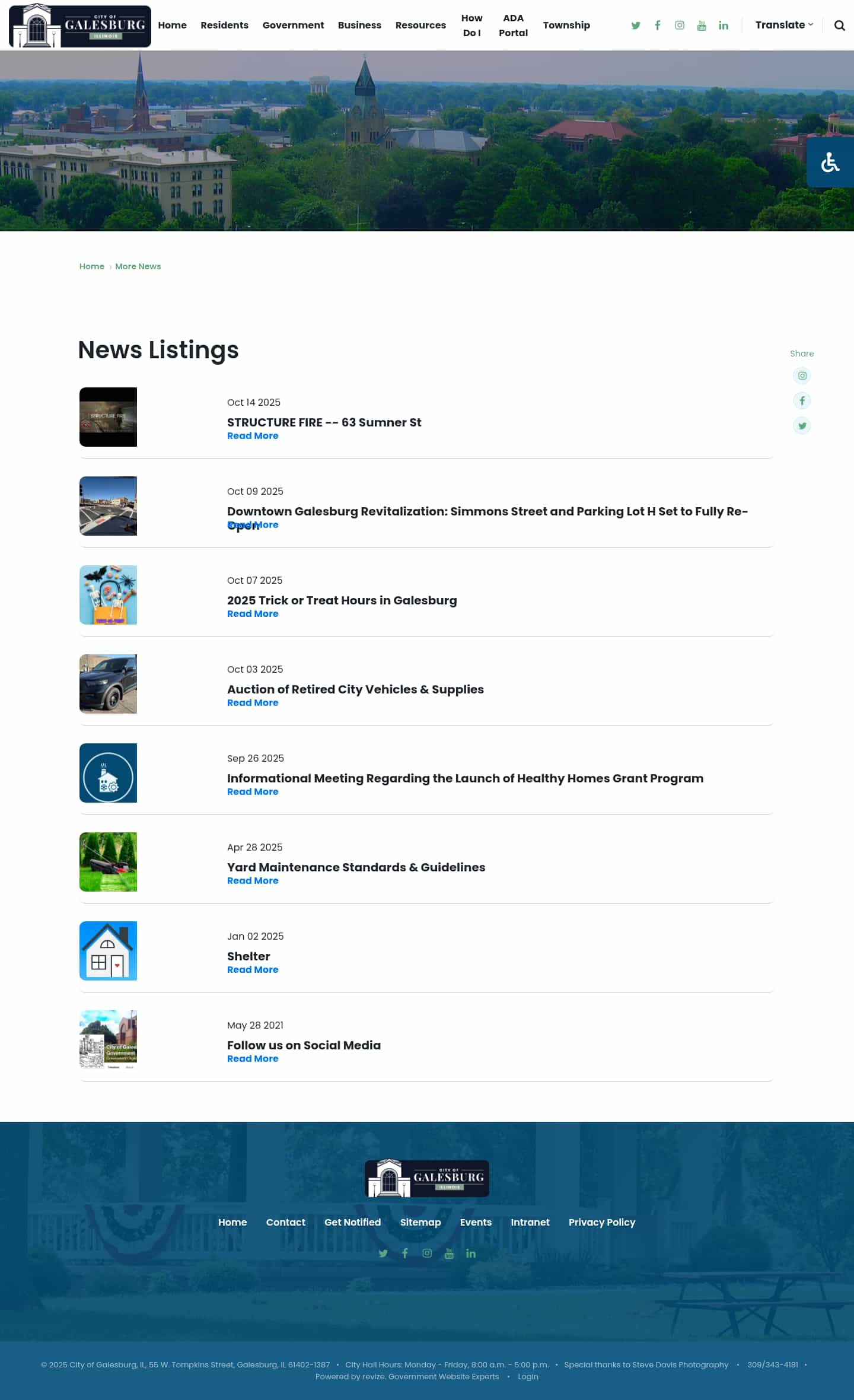Open the Home menu in top navigation
Screen dimensions: 854x1400
point(173,26)
